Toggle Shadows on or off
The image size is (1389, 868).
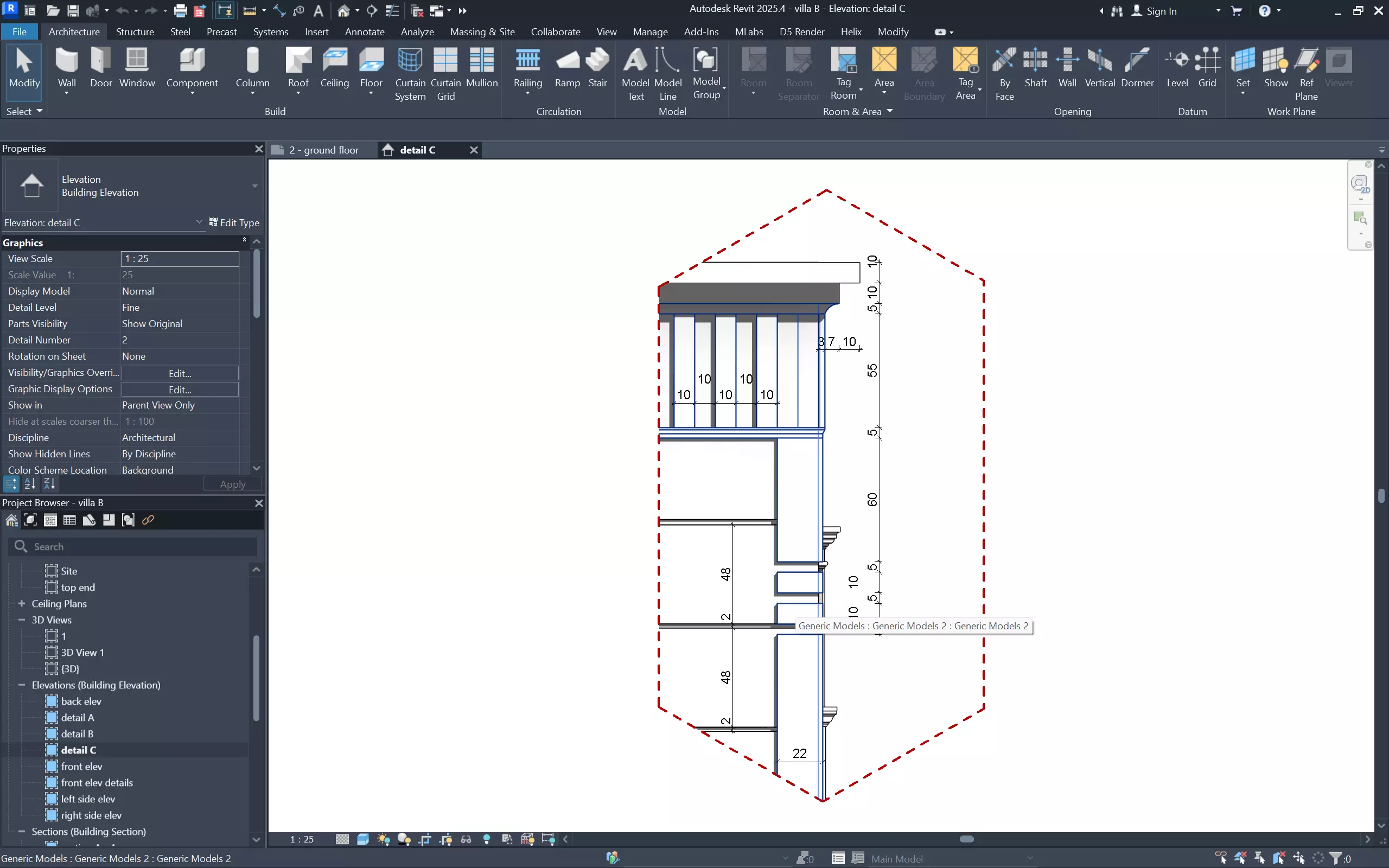point(404,839)
